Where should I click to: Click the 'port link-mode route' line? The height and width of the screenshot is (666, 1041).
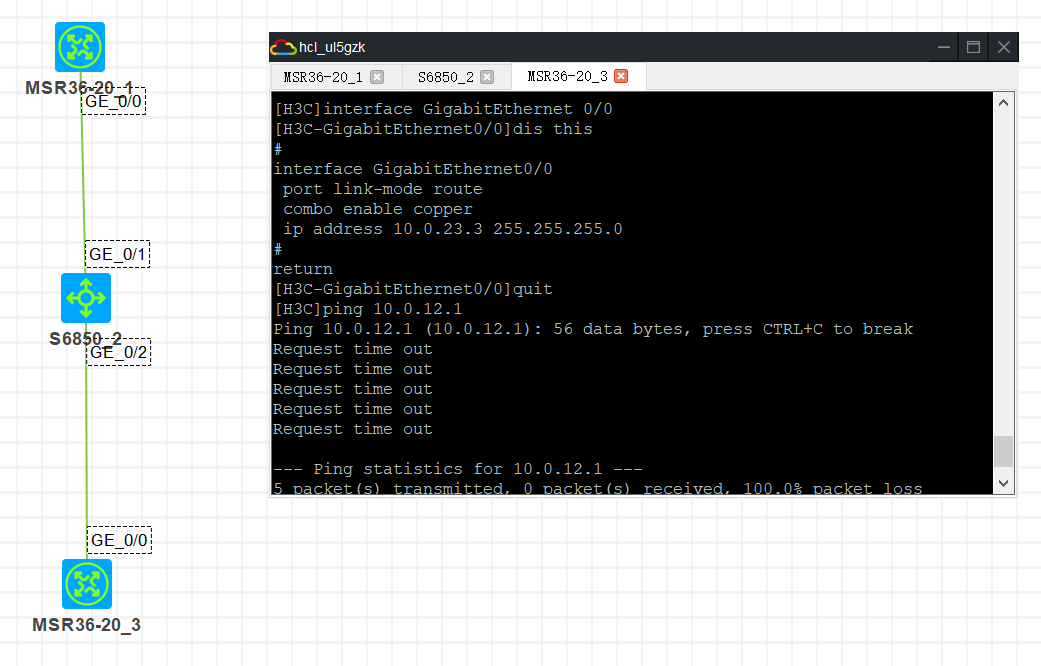click(x=382, y=189)
